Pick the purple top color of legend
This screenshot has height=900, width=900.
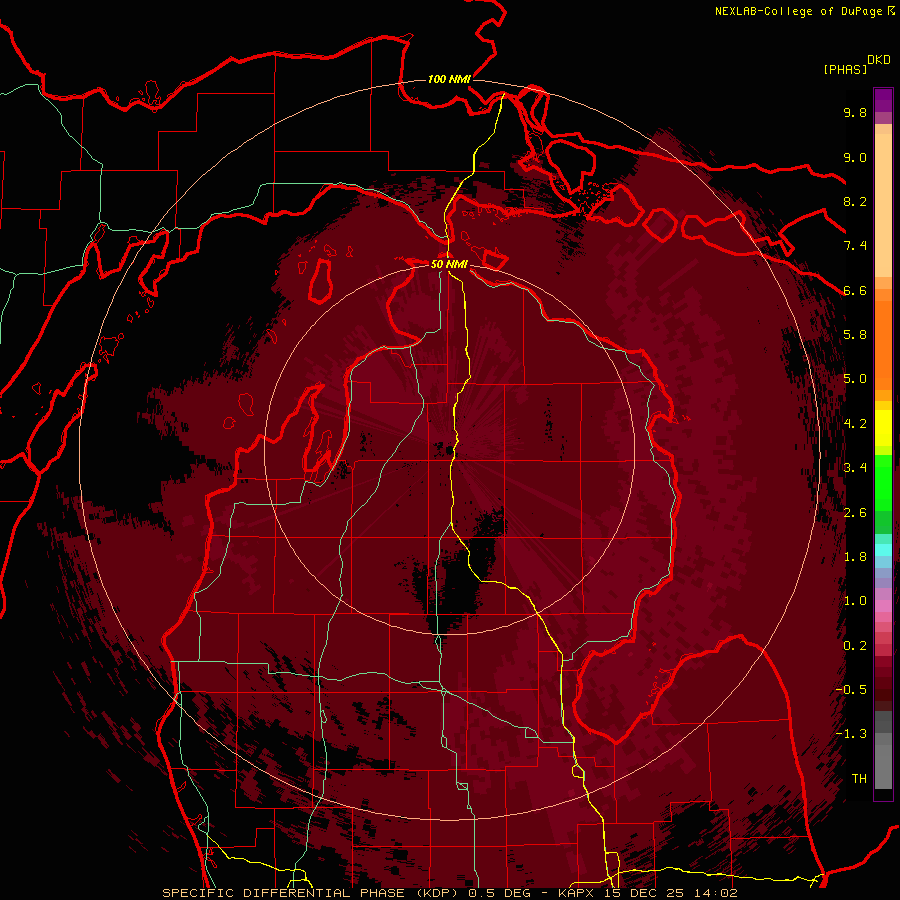pyautogui.click(x=883, y=100)
